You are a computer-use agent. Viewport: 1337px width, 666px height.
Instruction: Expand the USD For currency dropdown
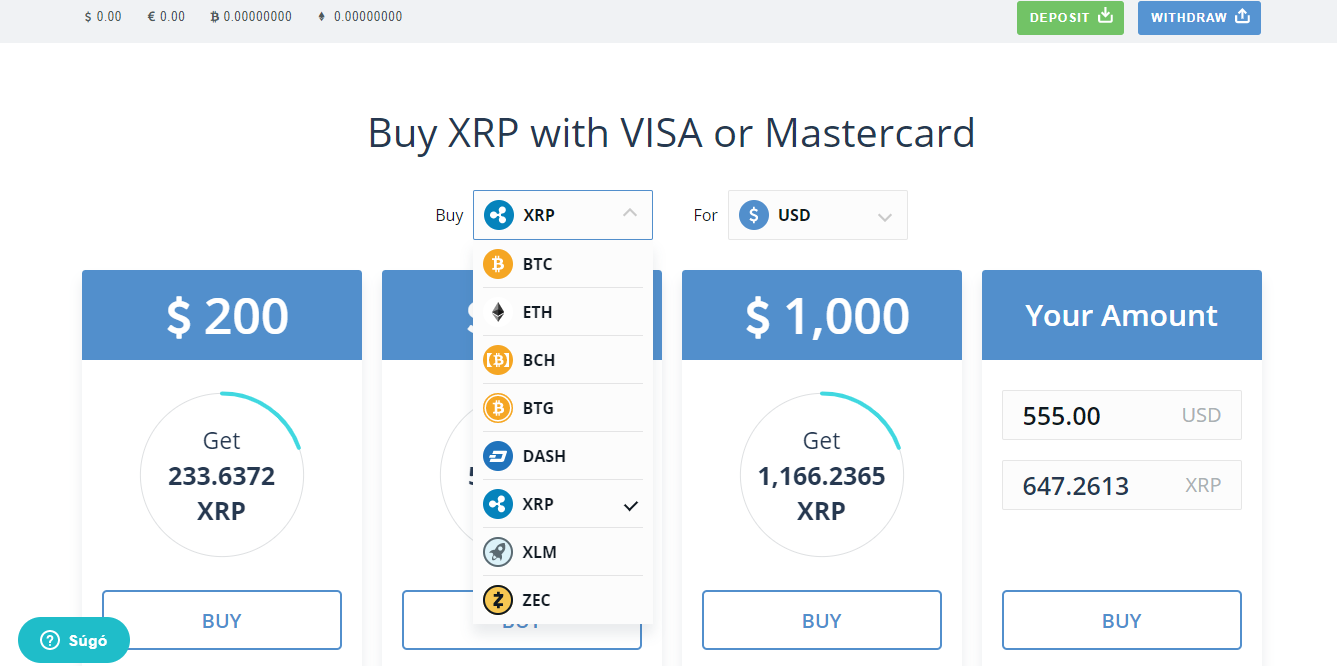tap(818, 215)
